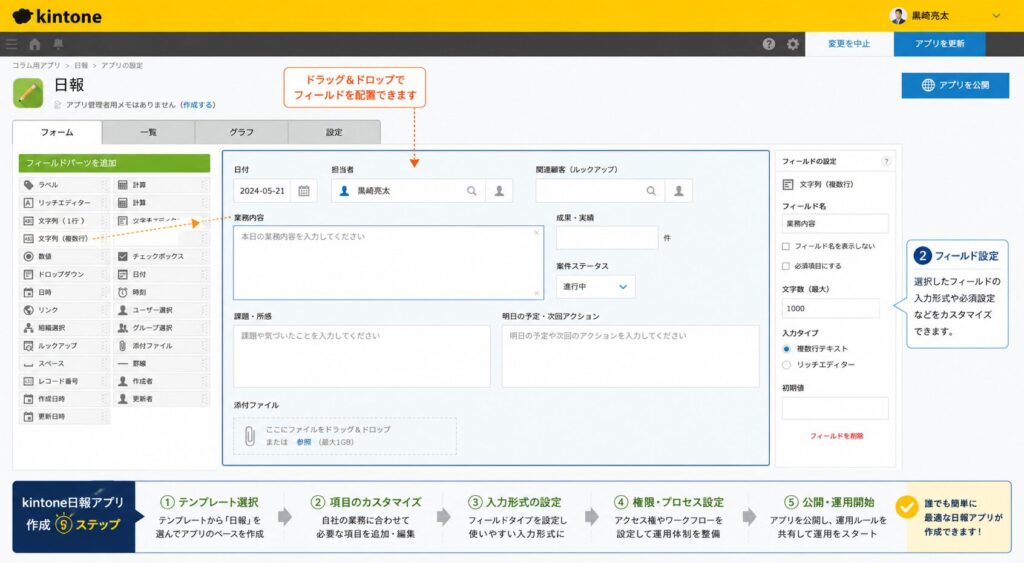Switch to the グラフ tab
This screenshot has height=563, width=1024.
point(241,132)
